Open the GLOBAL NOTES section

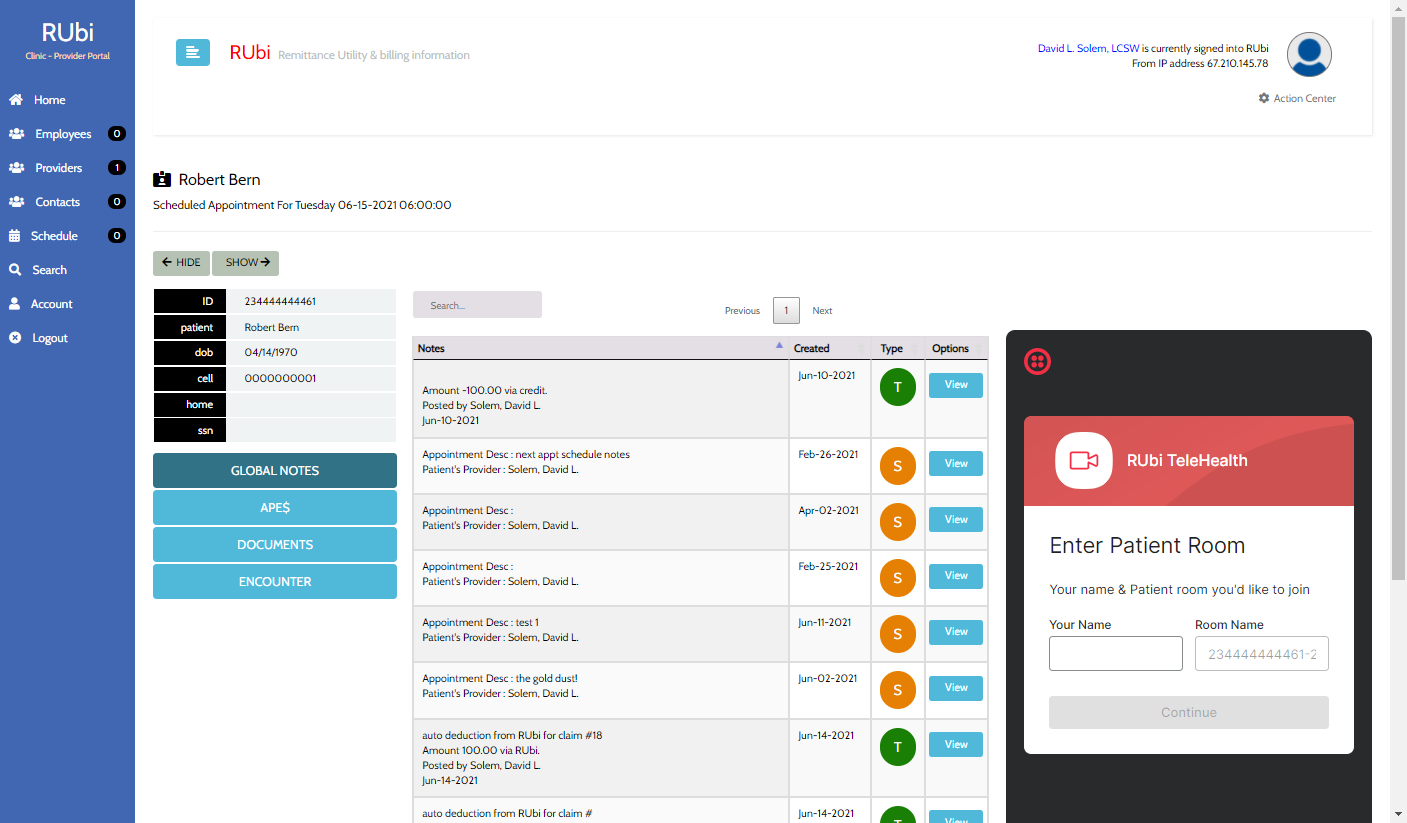coord(275,471)
